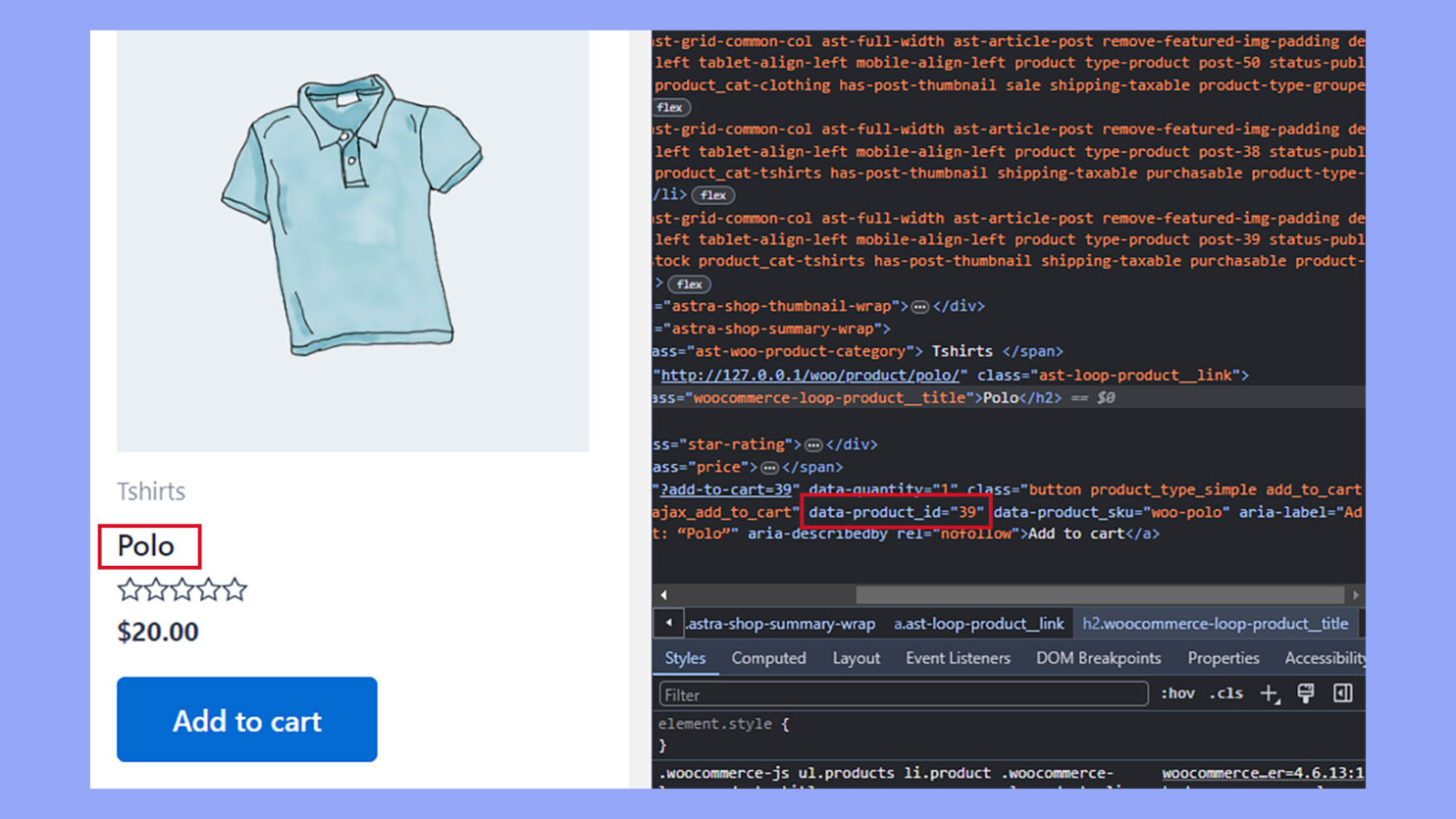Toggle the topmost flex badge in the Elements tree
1456x819 pixels.
(x=670, y=107)
